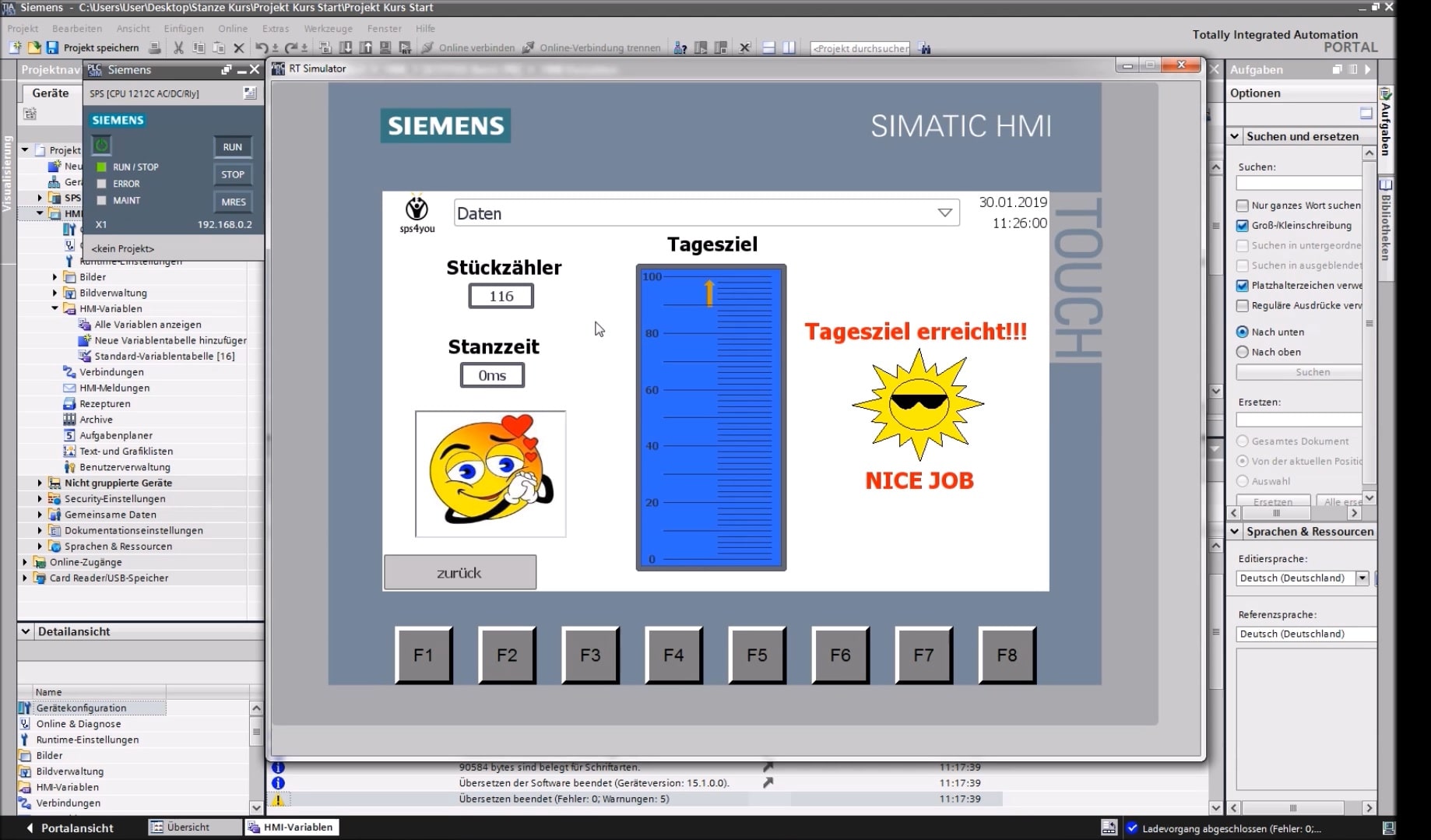The image size is (1431, 840).
Task: Collapse the HMI-Variablen tree node
Action: coord(55,308)
